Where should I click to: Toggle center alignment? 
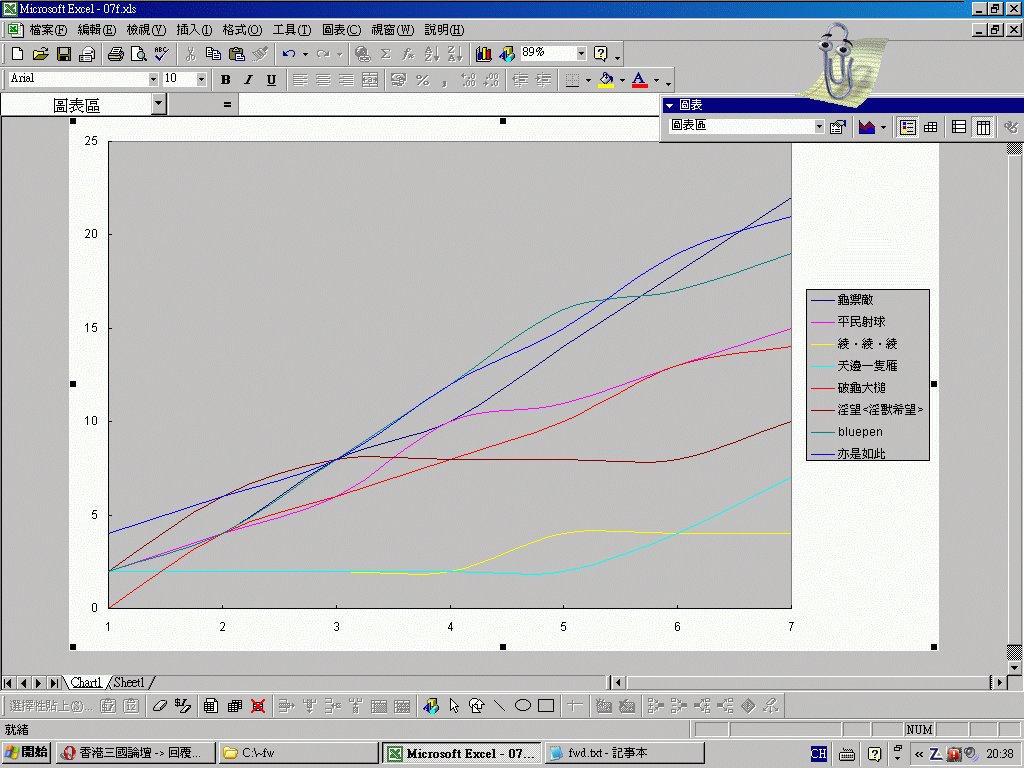coord(323,80)
